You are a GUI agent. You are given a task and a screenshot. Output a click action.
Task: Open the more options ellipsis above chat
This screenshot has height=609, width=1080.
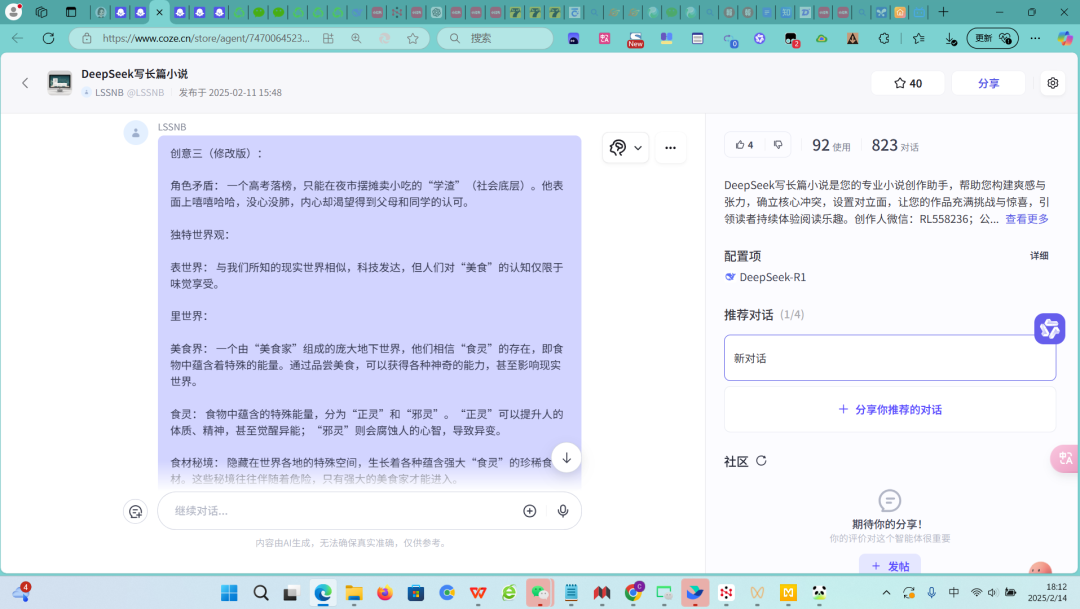pyautogui.click(x=670, y=147)
